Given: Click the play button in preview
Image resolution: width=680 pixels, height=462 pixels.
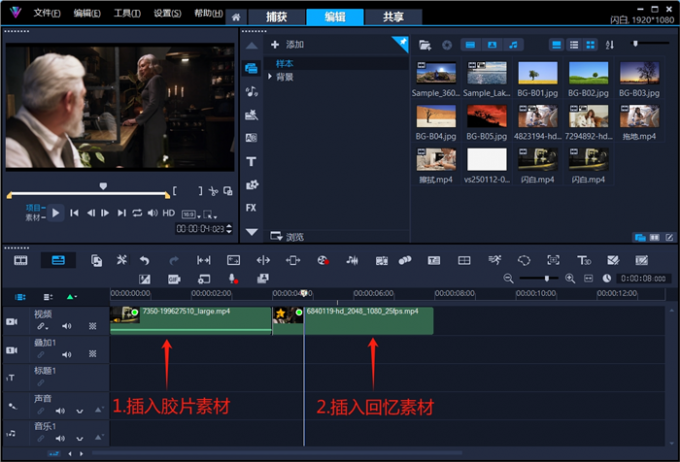Looking at the screenshot, I should click(56, 213).
